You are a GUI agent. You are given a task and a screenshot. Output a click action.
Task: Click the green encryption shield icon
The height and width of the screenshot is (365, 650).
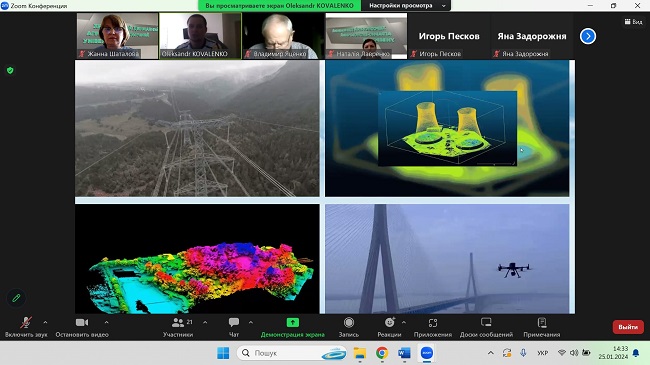click(x=10, y=71)
